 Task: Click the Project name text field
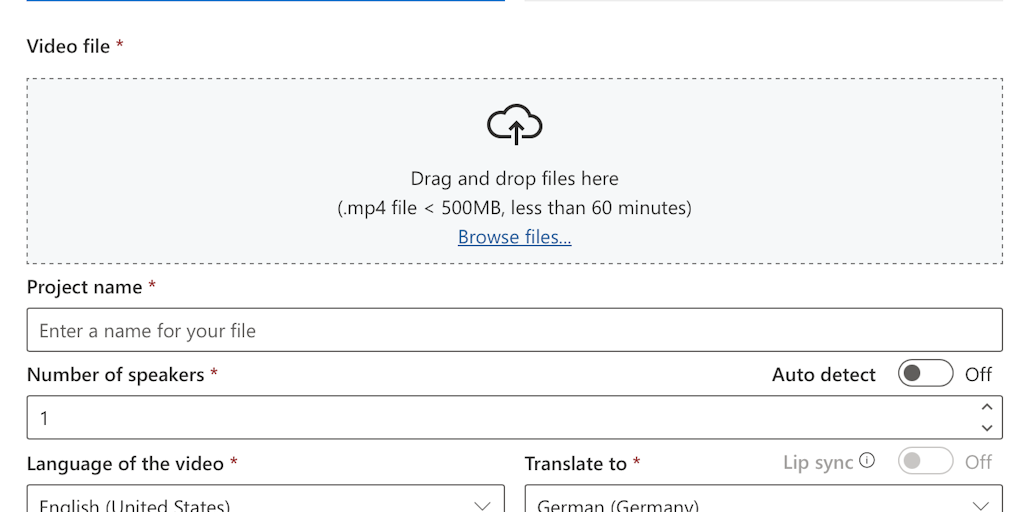click(514, 330)
